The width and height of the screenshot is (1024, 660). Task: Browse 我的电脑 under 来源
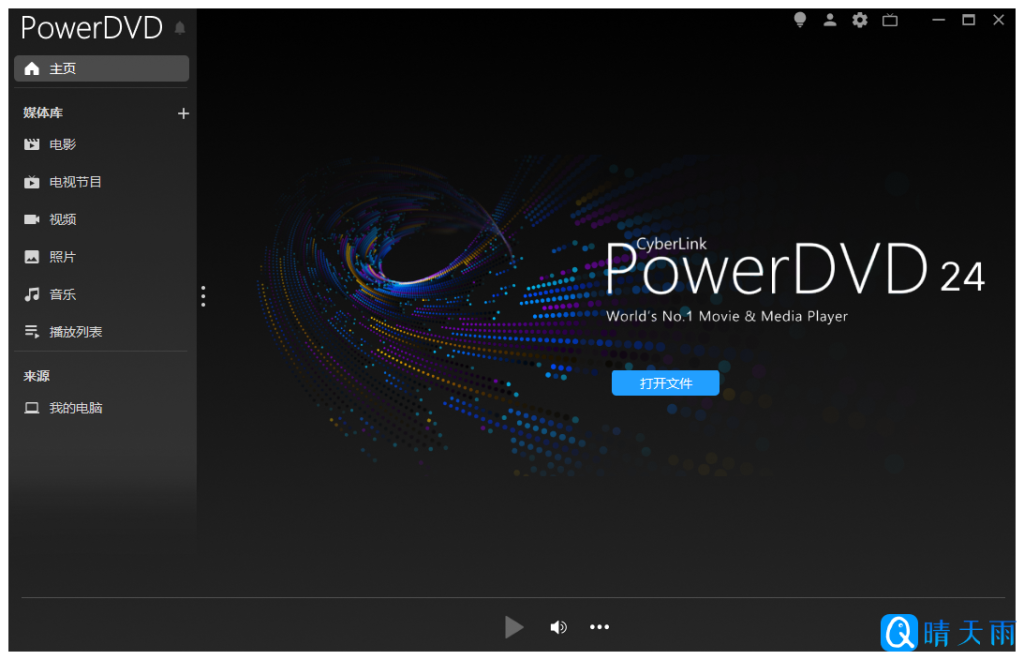[75, 408]
